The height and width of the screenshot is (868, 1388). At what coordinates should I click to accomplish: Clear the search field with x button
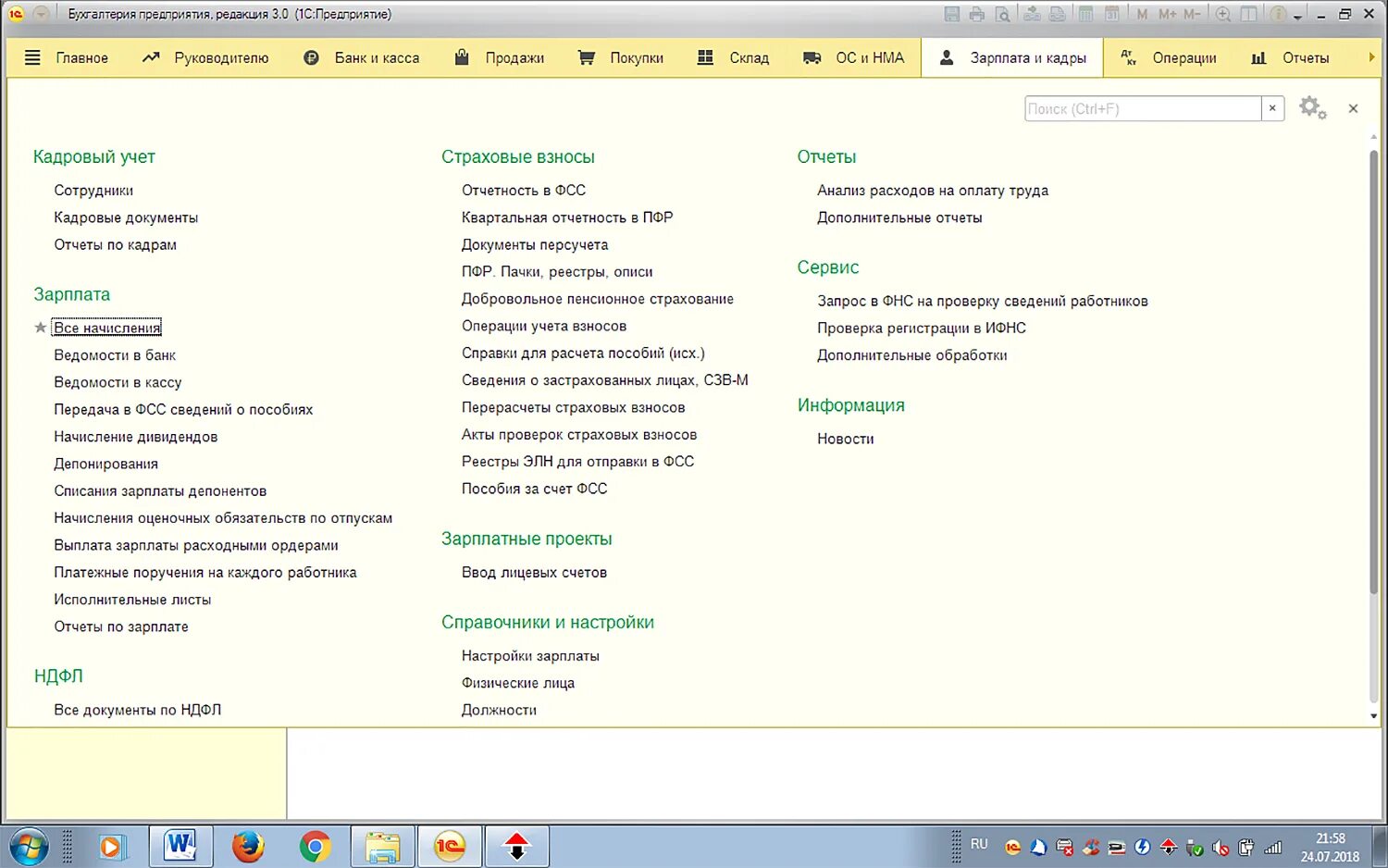[1272, 108]
